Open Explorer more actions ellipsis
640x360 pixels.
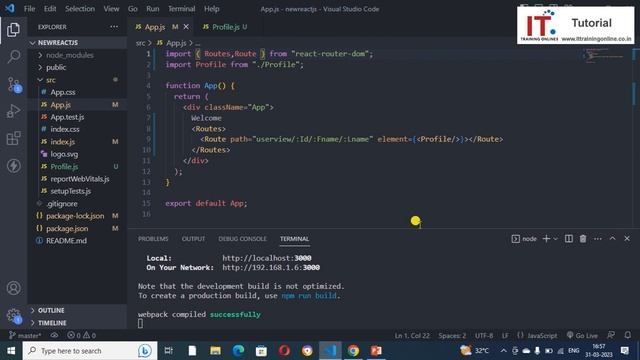[x=114, y=27]
